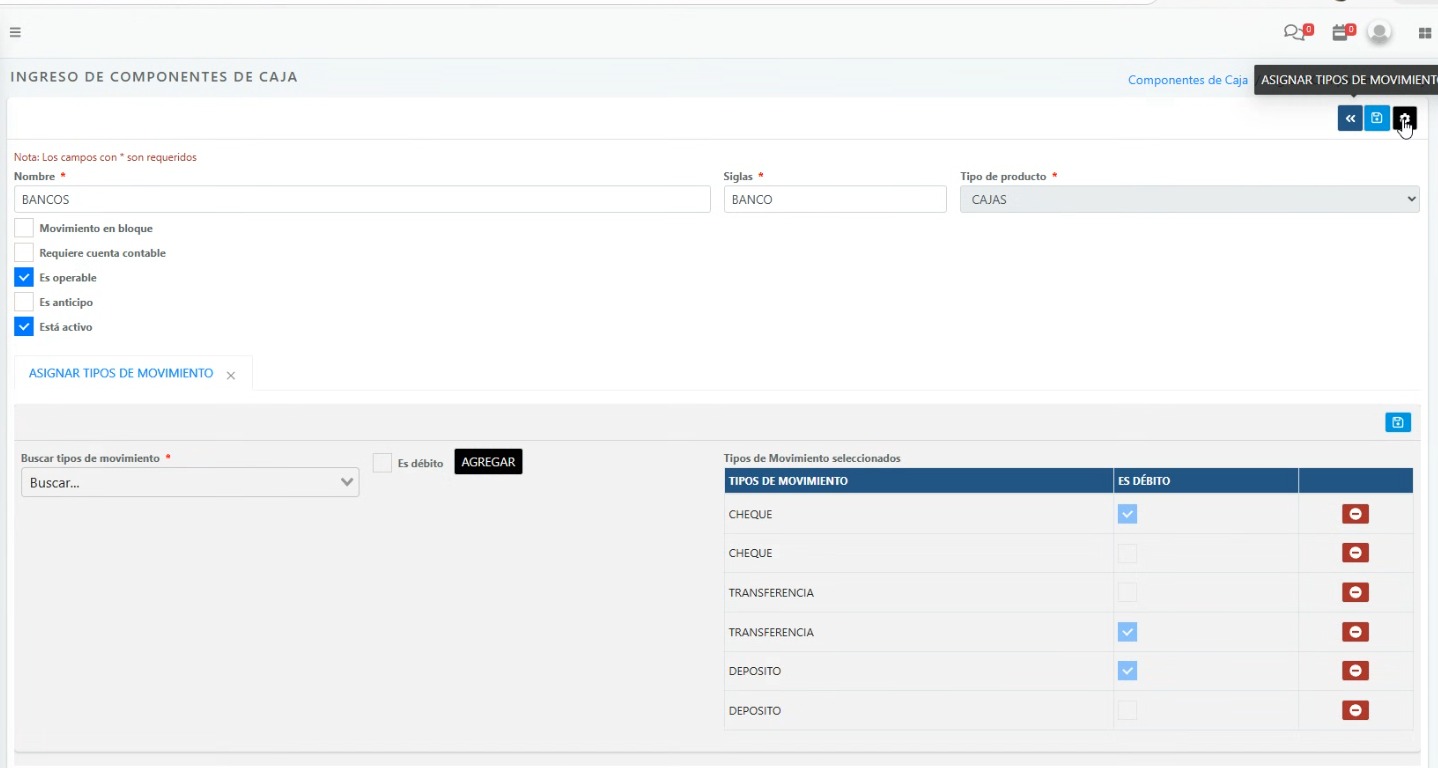Uncheck the Es operable checkbox
The height and width of the screenshot is (768, 1438).
click(23, 277)
